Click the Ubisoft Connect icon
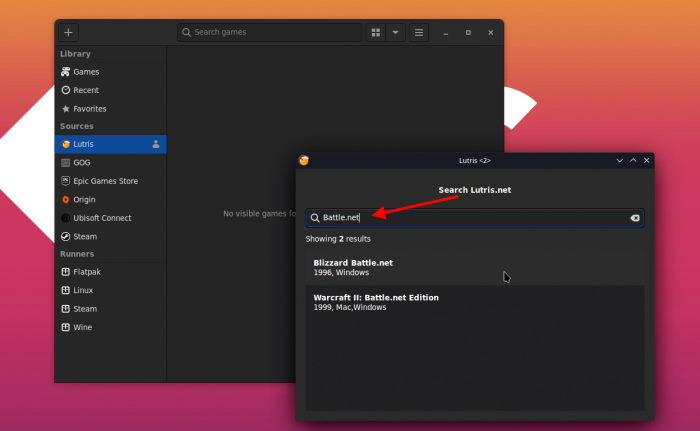 pyautogui.click(x=66, y=218)
